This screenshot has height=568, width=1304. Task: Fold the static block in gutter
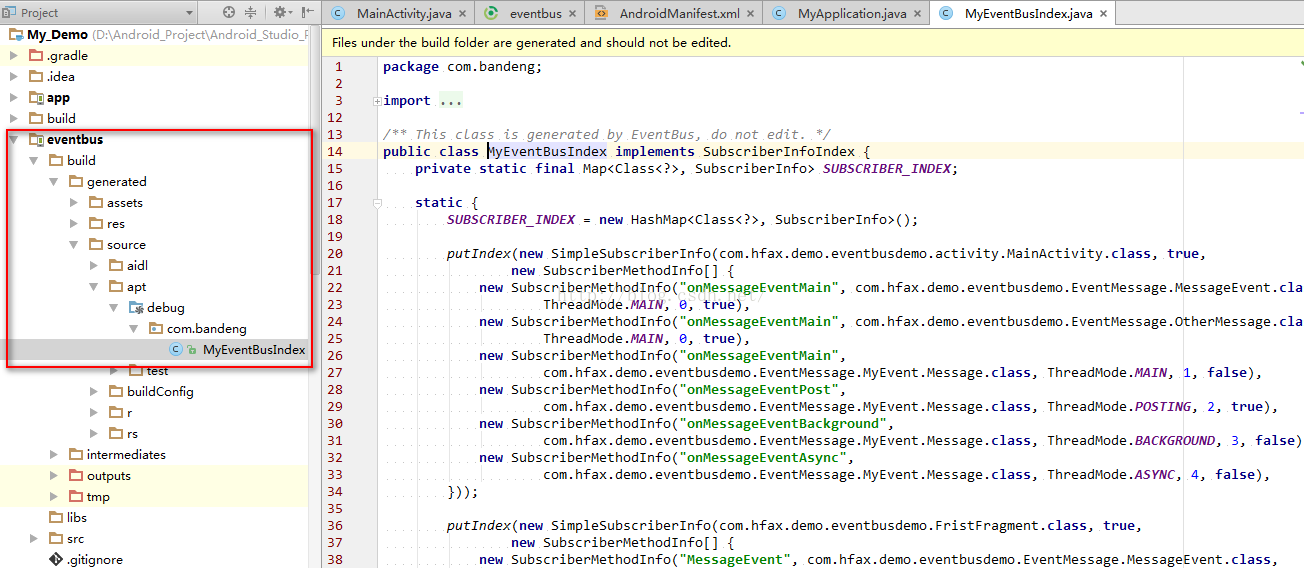[376, 203]
